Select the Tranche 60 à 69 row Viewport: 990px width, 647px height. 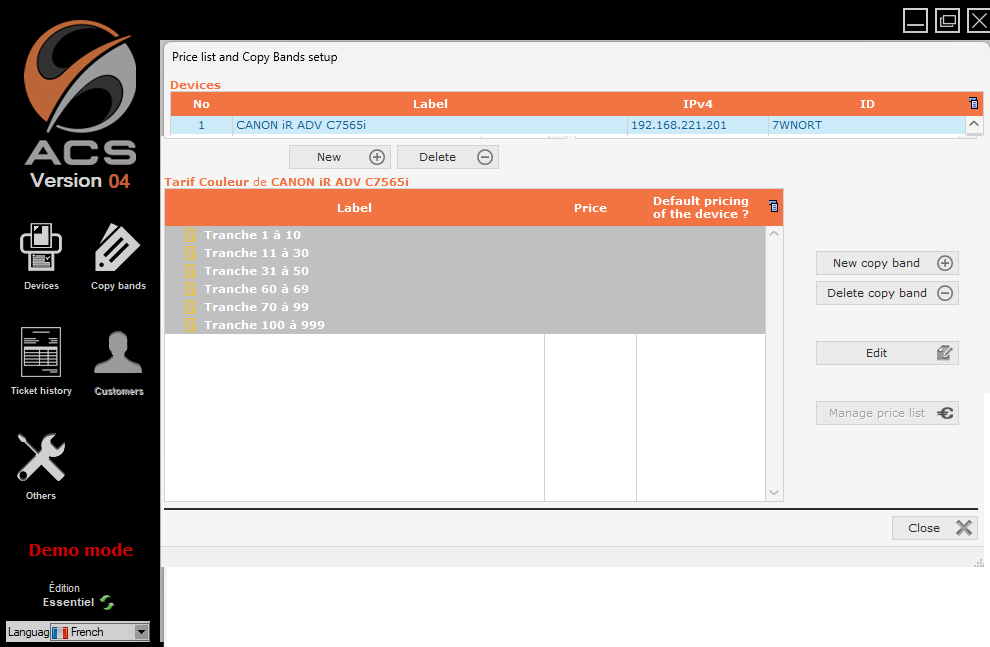click(465, 289)
